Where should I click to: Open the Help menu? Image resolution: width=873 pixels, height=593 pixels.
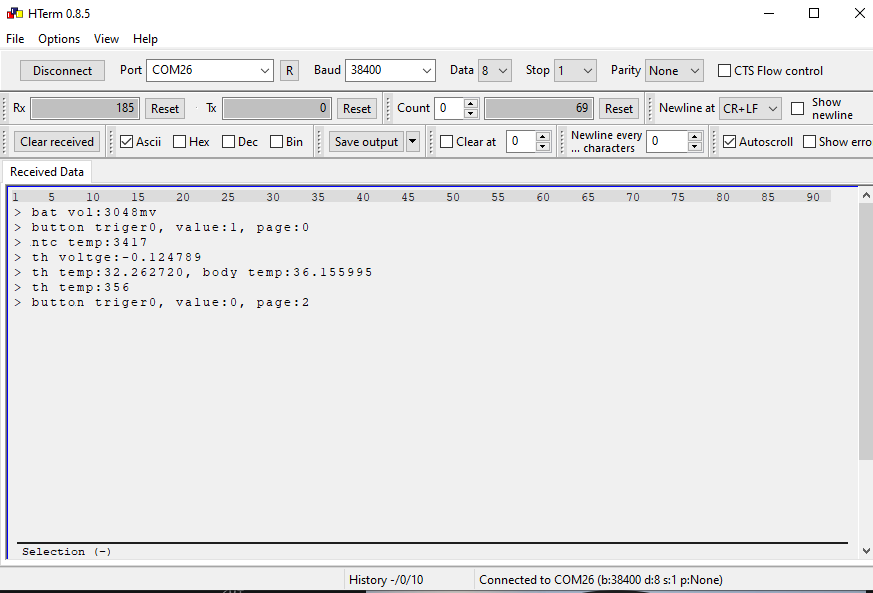(145, 39)
